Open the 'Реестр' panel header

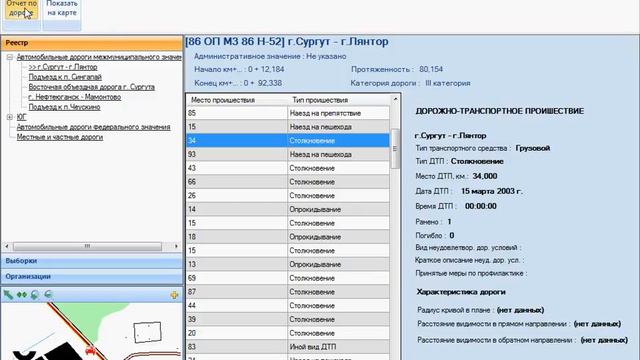coord(92,43)
